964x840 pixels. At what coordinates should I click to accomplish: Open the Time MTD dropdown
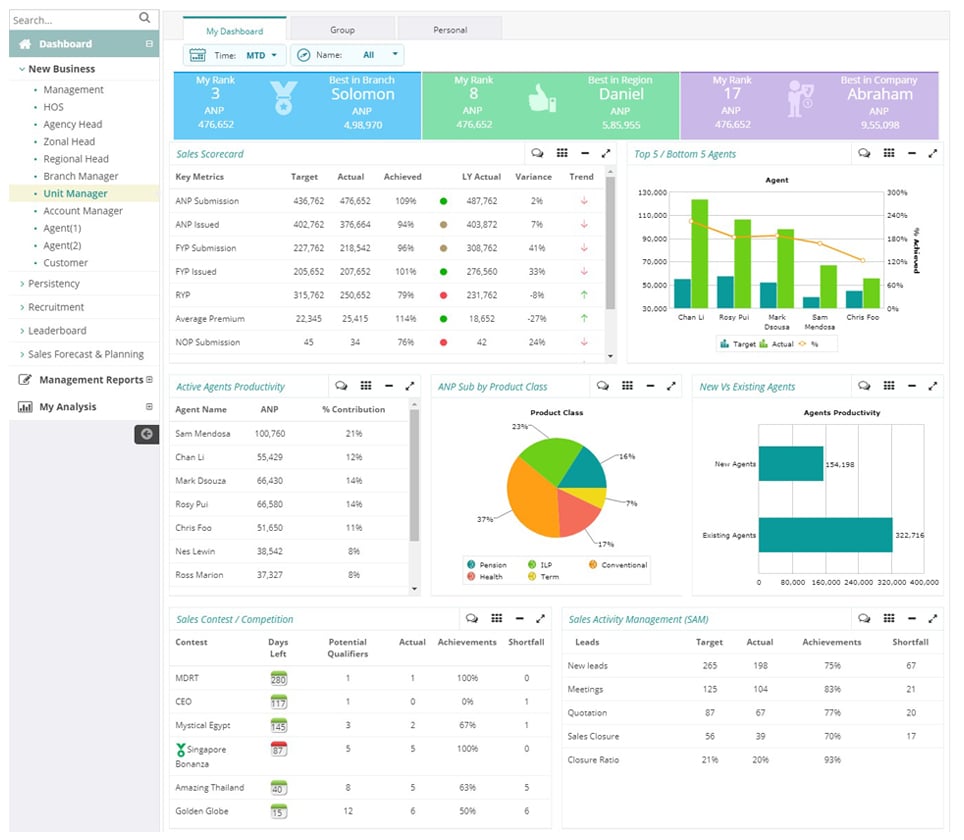[236, 55]
